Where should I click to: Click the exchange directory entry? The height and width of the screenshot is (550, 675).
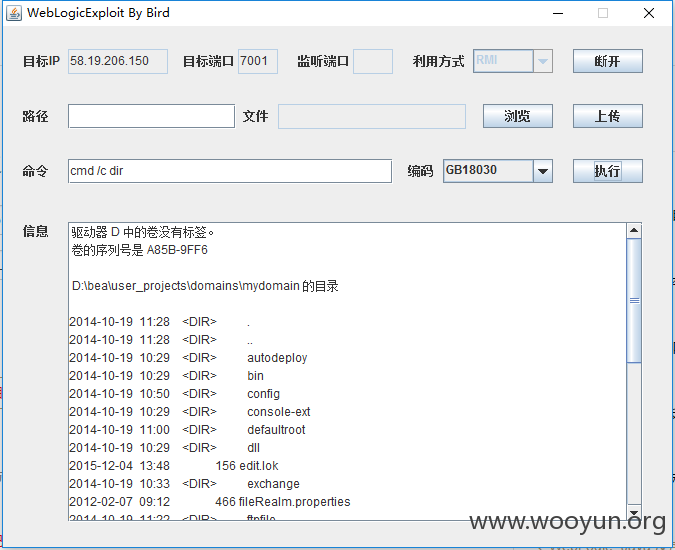tap(273, 484)
